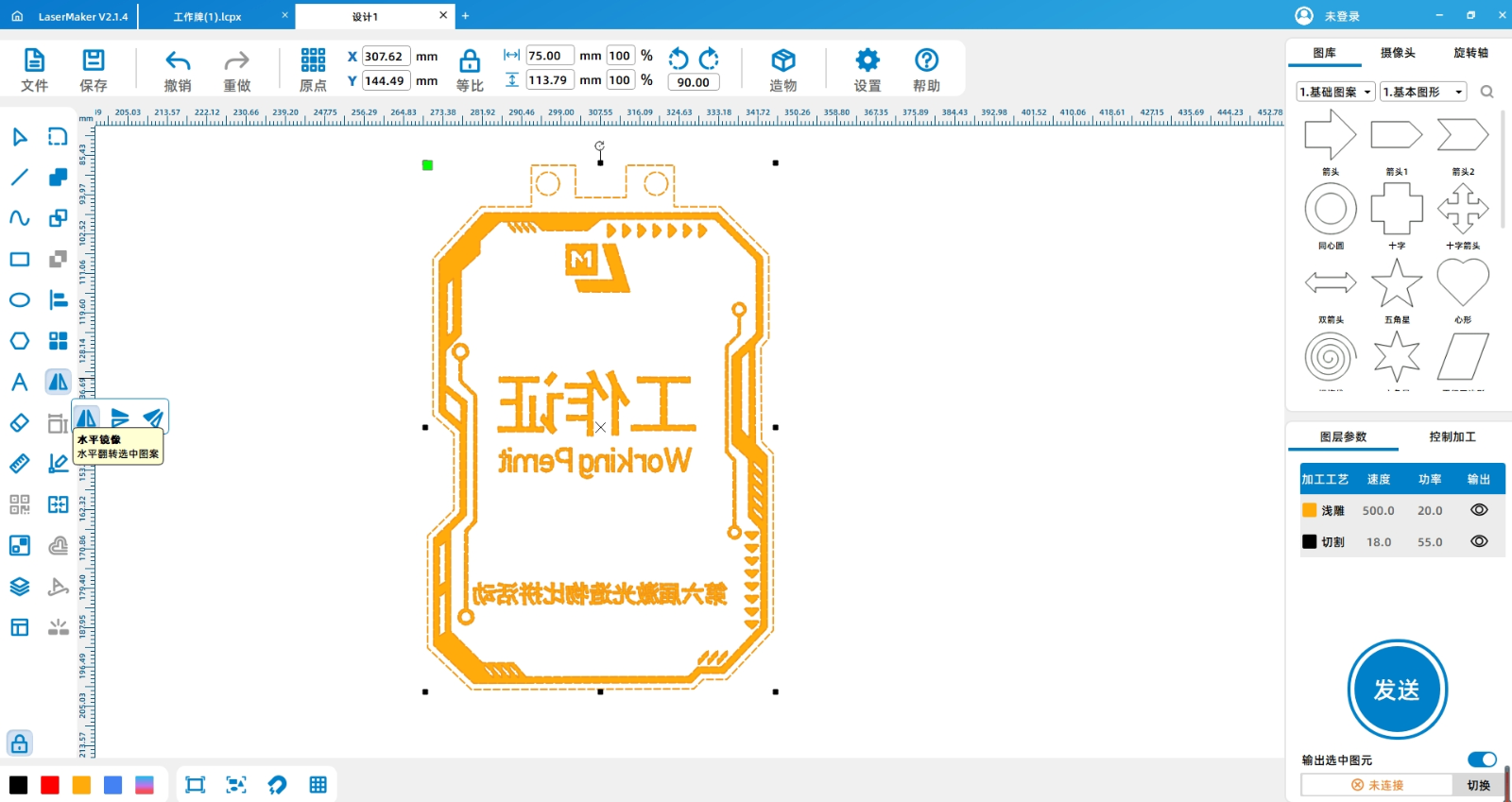Select the hexagon polygon tool
The image size is (1512, 802).
(x=19, y=341)
